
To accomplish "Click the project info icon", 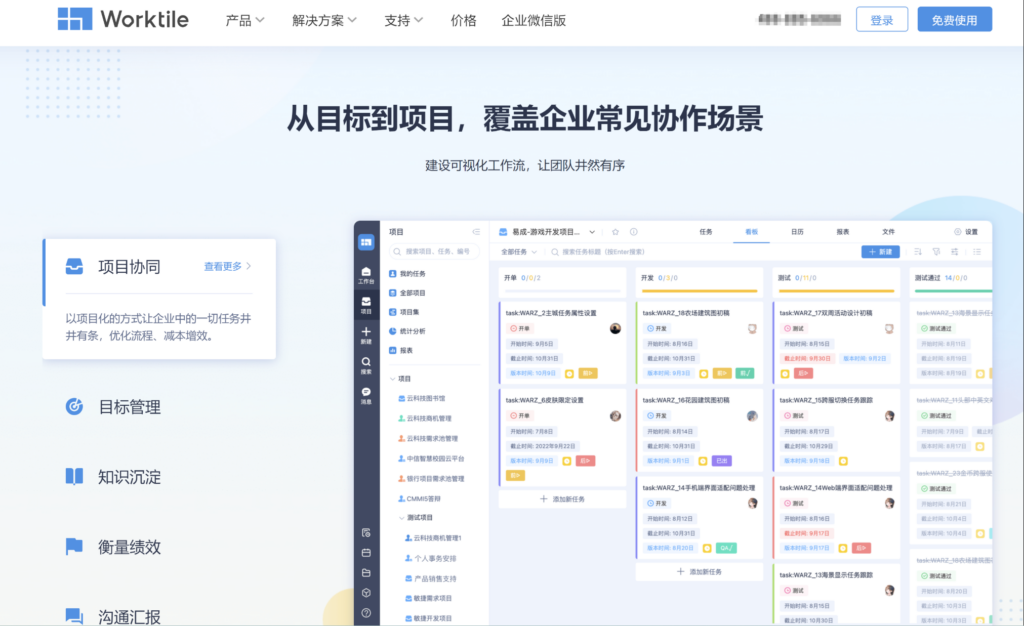I will coord(633,232).
